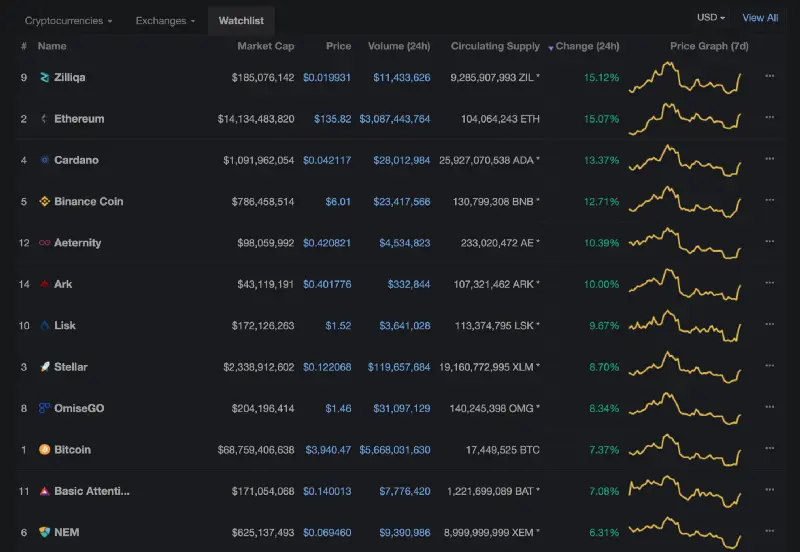
Task: Open the three-dot menu for Ark row
Action: click(x=769, y=283)
